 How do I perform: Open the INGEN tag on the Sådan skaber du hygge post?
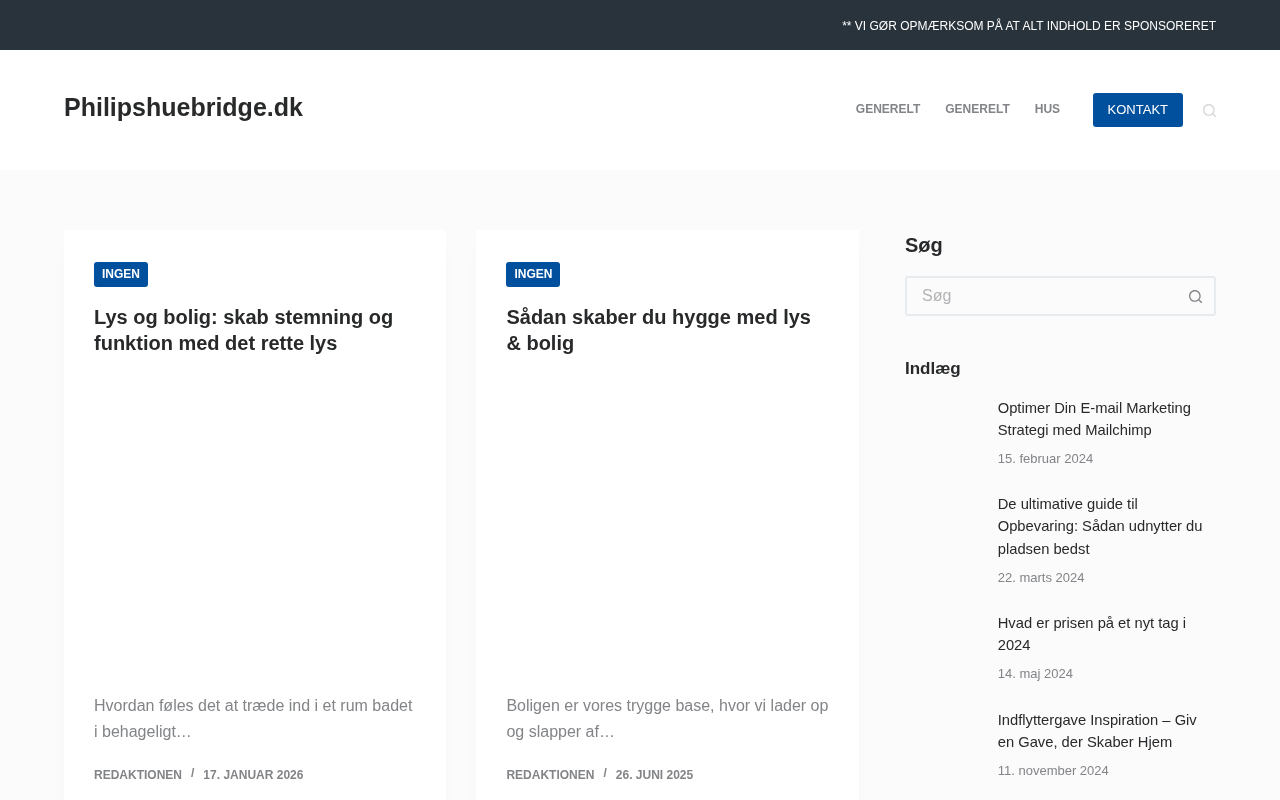[533, 274]
